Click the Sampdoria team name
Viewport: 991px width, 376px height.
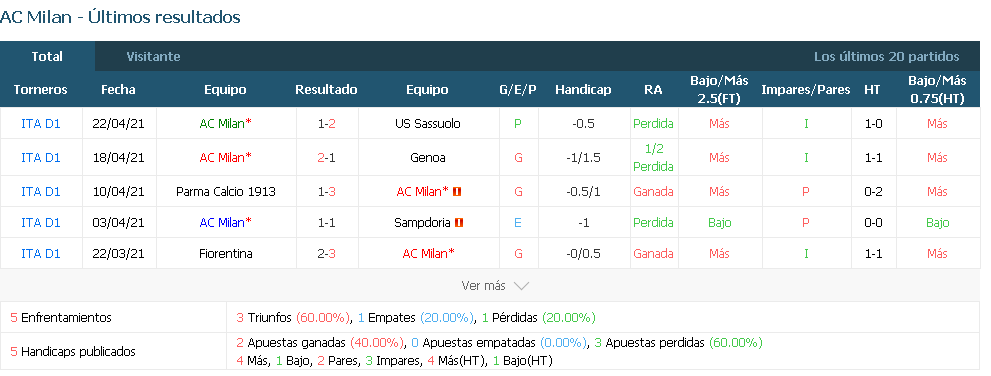(422, 222)
